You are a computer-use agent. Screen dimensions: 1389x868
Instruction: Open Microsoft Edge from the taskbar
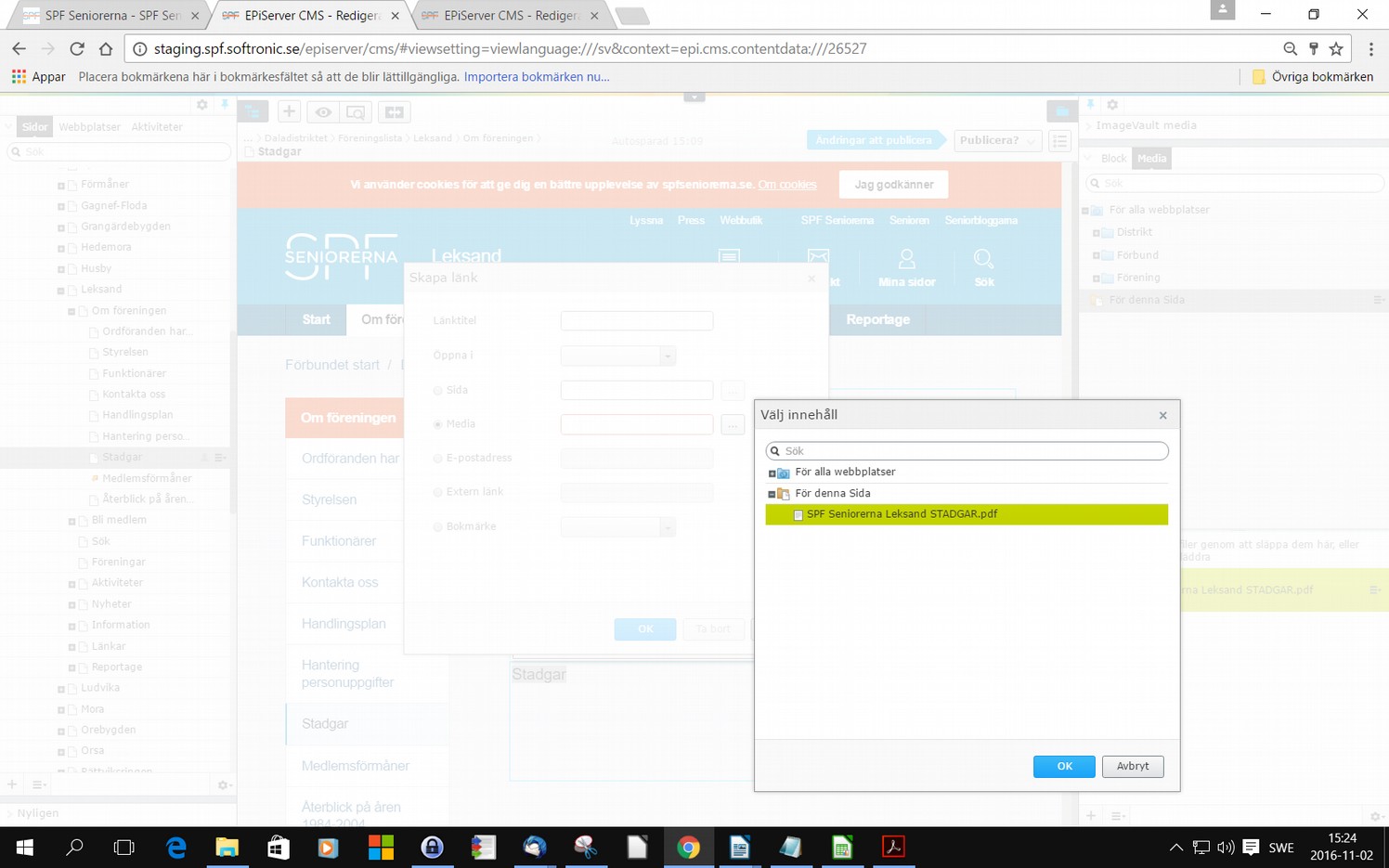(x=175, y=847)
